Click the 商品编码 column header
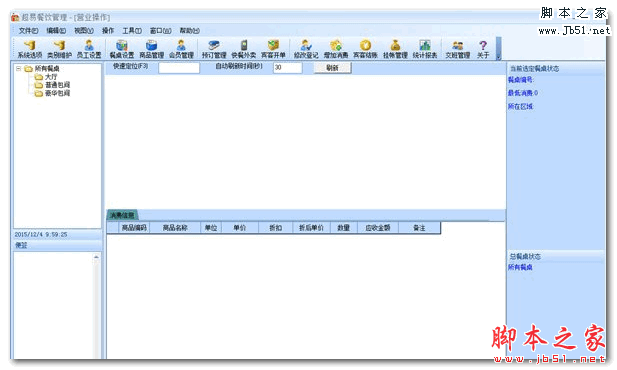 [134, 228]
